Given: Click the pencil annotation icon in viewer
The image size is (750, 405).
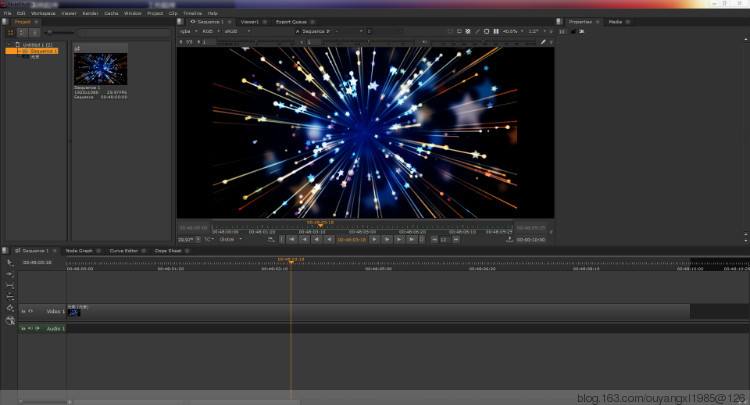Looking at the screenshot, I should [543, 42].
